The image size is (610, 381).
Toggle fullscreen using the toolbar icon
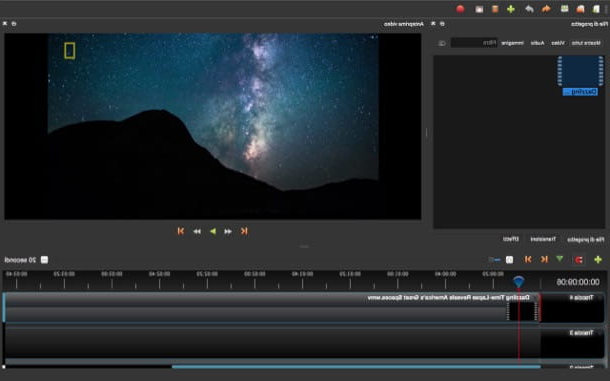point(479,9)
